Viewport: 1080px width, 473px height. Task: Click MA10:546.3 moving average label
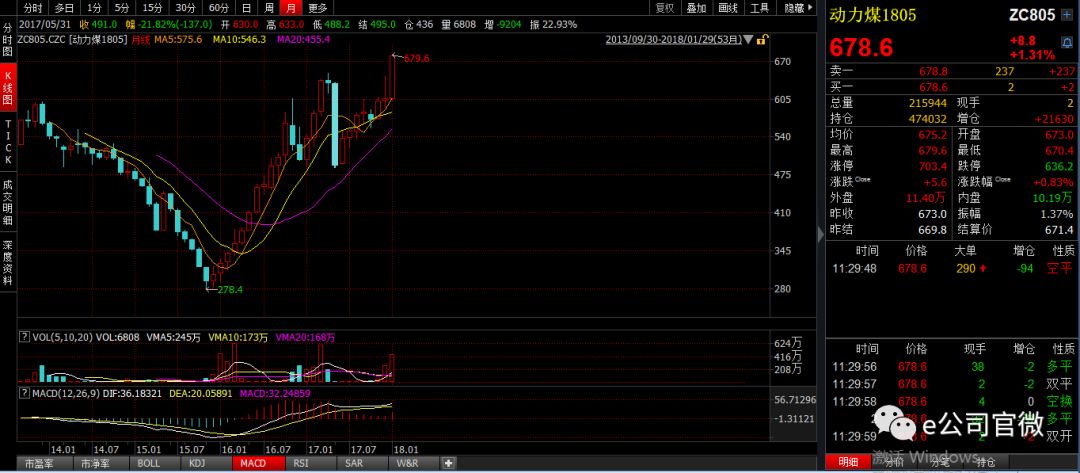(x=239, y=40)
